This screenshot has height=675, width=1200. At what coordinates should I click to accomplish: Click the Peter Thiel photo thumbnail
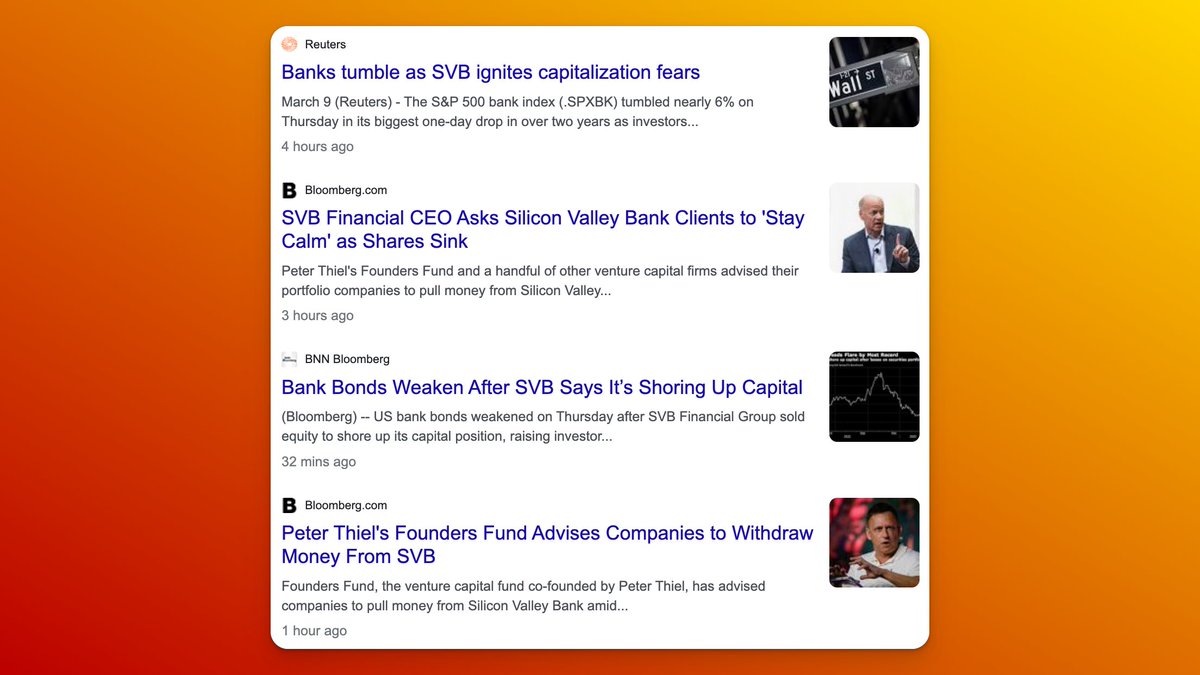pos(873,542)
